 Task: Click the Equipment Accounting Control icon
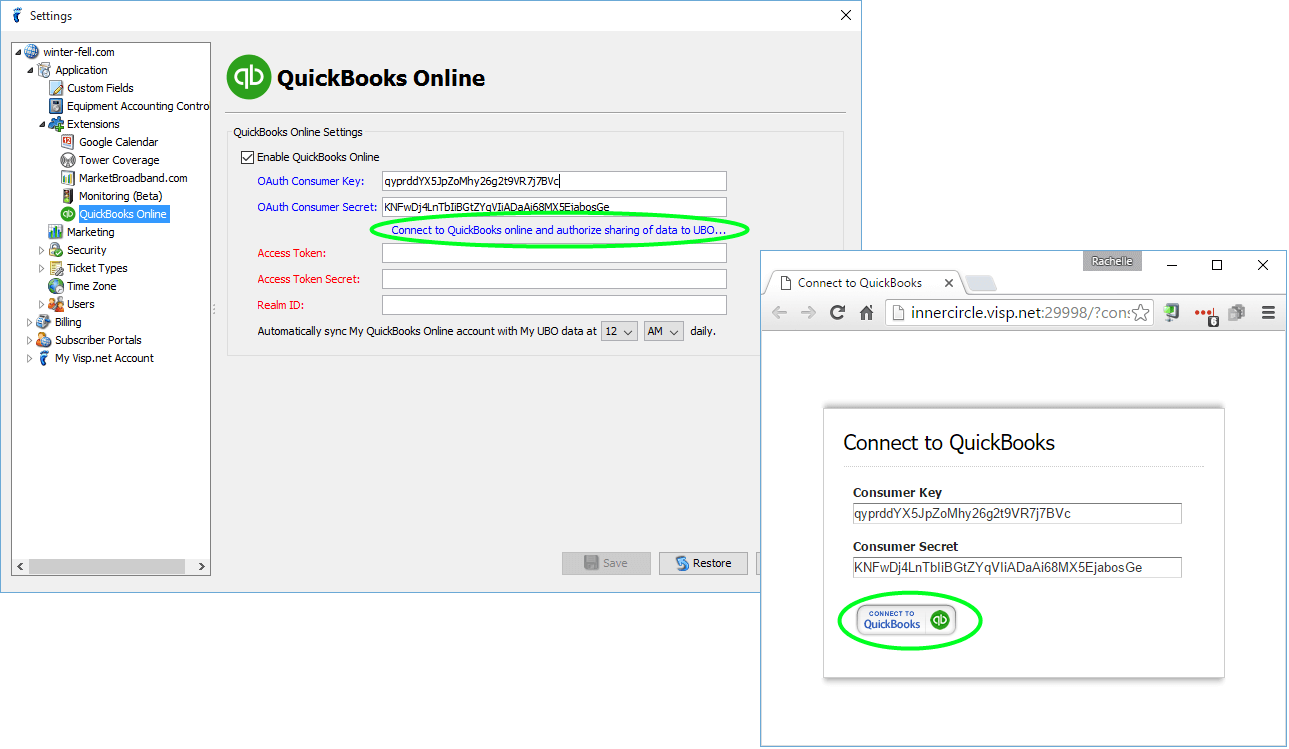click(x=57, y=106)
